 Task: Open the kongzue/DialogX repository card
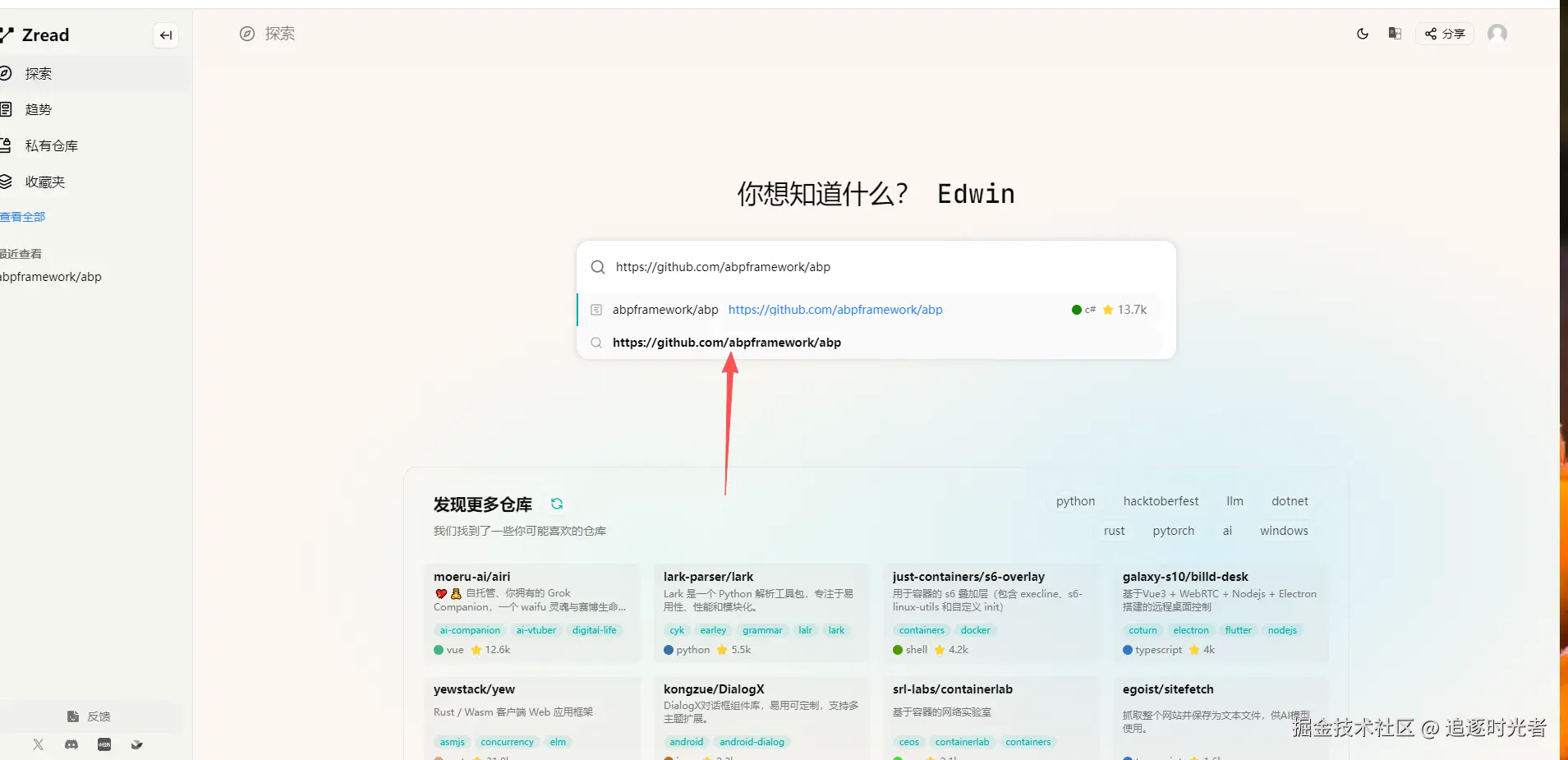click(761, 718)
